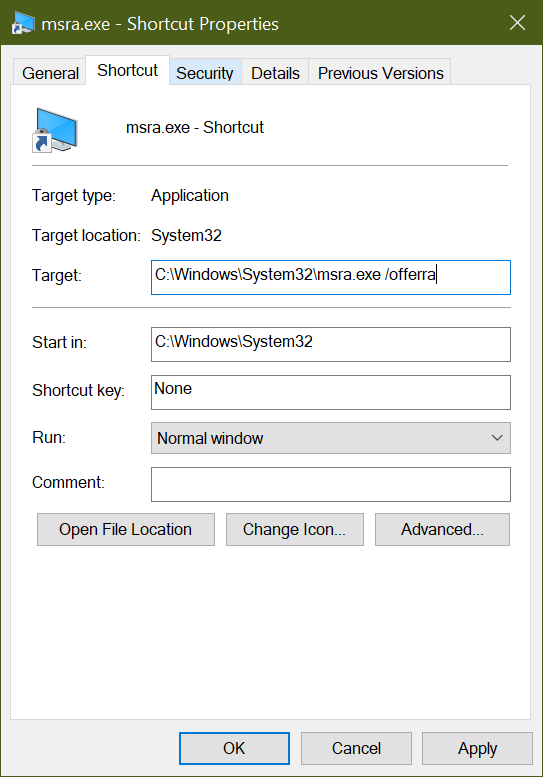Focus the Start in field
The height and width of the screenshot is (777, 543).
click(x=330, y=344)
